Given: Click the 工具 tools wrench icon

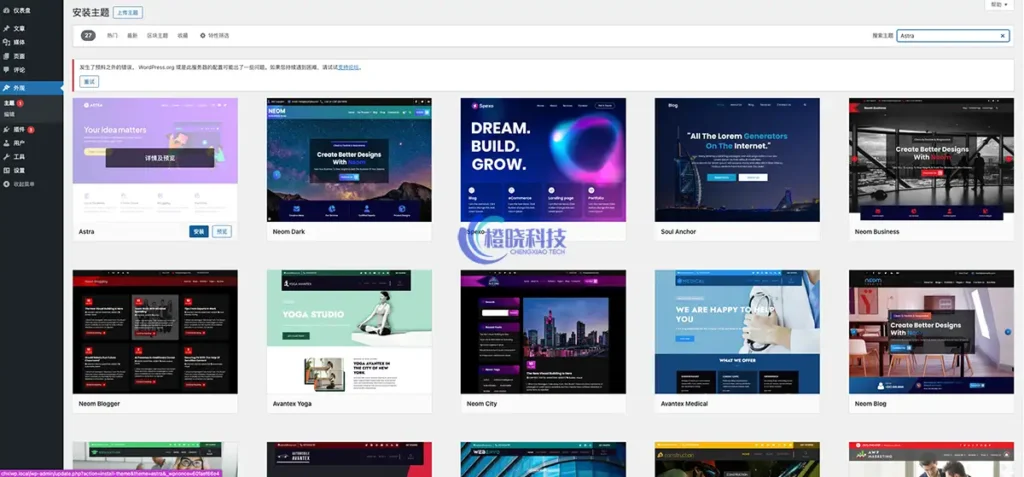Looking at the screenshot, I should tap(6, 157).
